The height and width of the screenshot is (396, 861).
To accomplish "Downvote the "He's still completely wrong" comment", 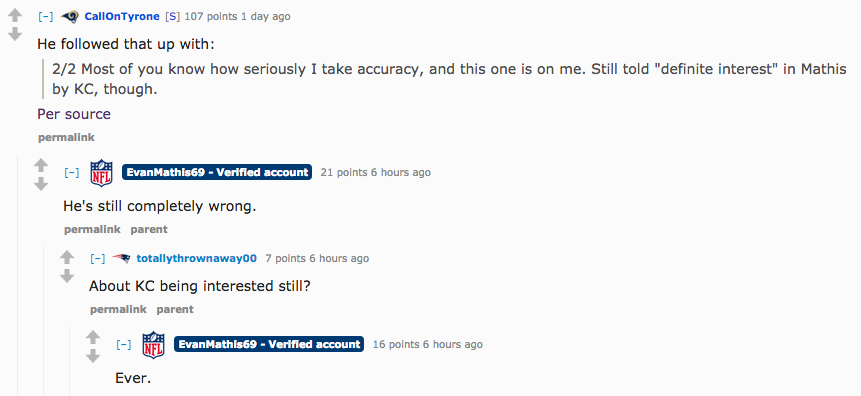I will tap(41, 184).
